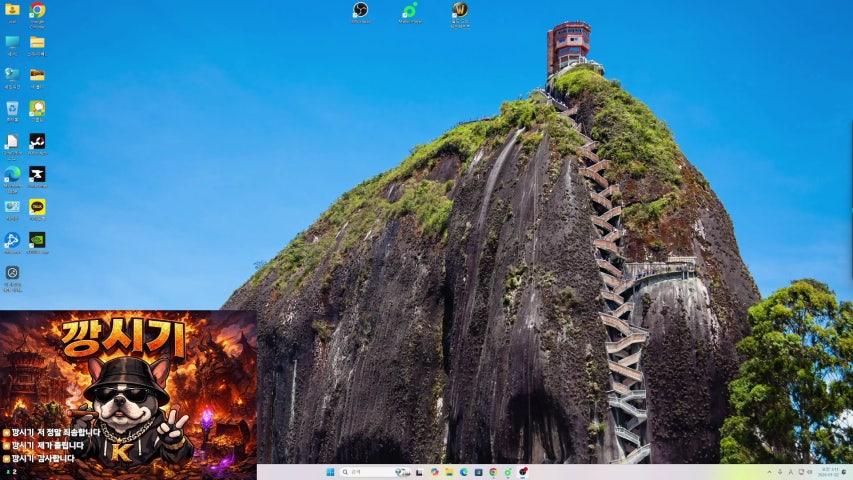Open Copilot from the taskbar
Image resolution: width=853 pixels, height=480 pixels.
tap(435, 472)
